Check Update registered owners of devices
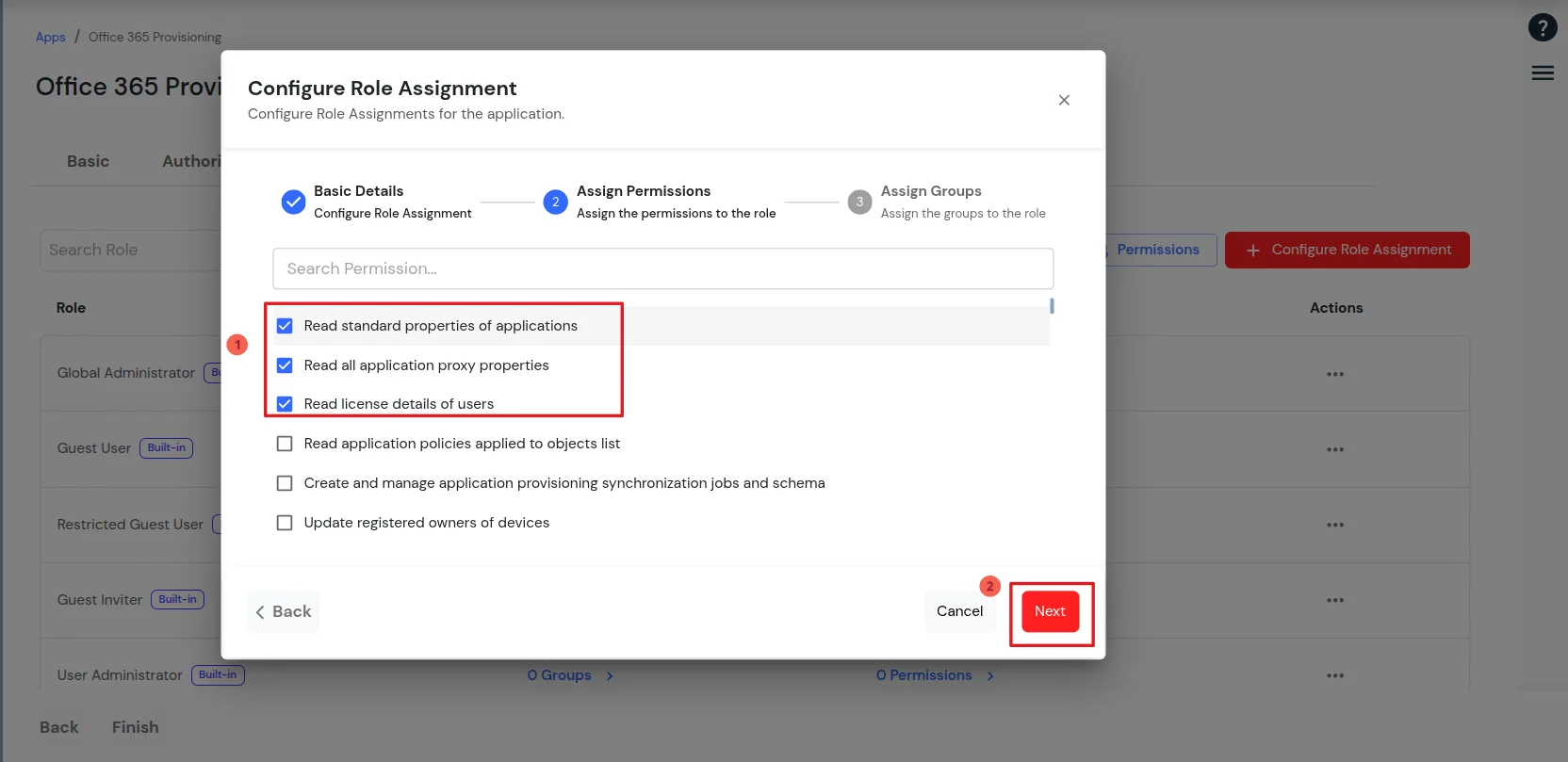Screen dimensions: 1568x762 coord(285,523)
